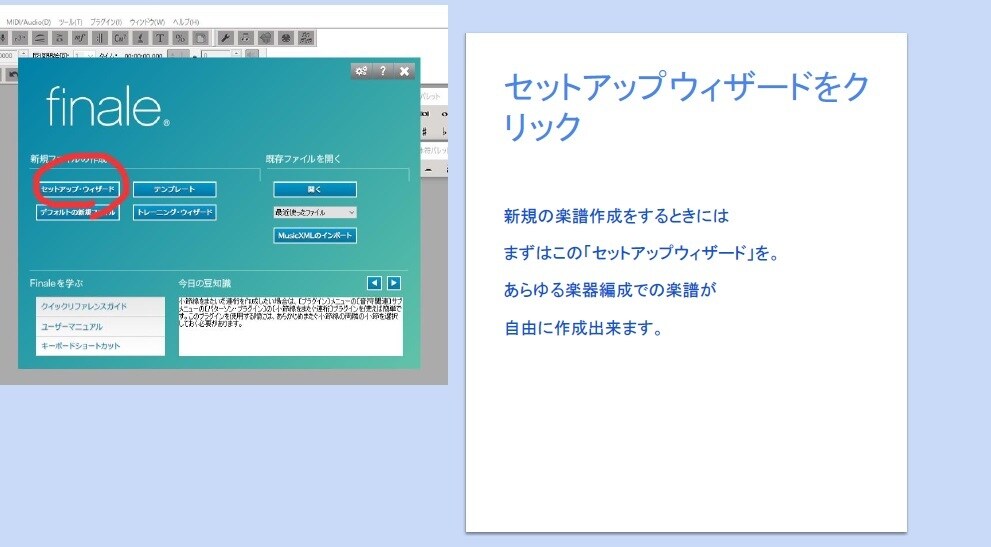Image resolution: width=991 pixels, height=547 pixels.
Task: Select the Resize (%) tool
Action: [x=180, y=38]
